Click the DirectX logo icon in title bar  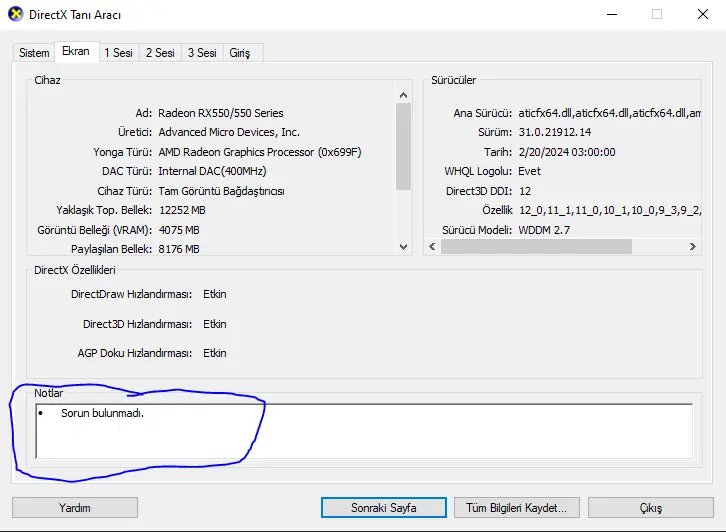click(x=15, y=14)
